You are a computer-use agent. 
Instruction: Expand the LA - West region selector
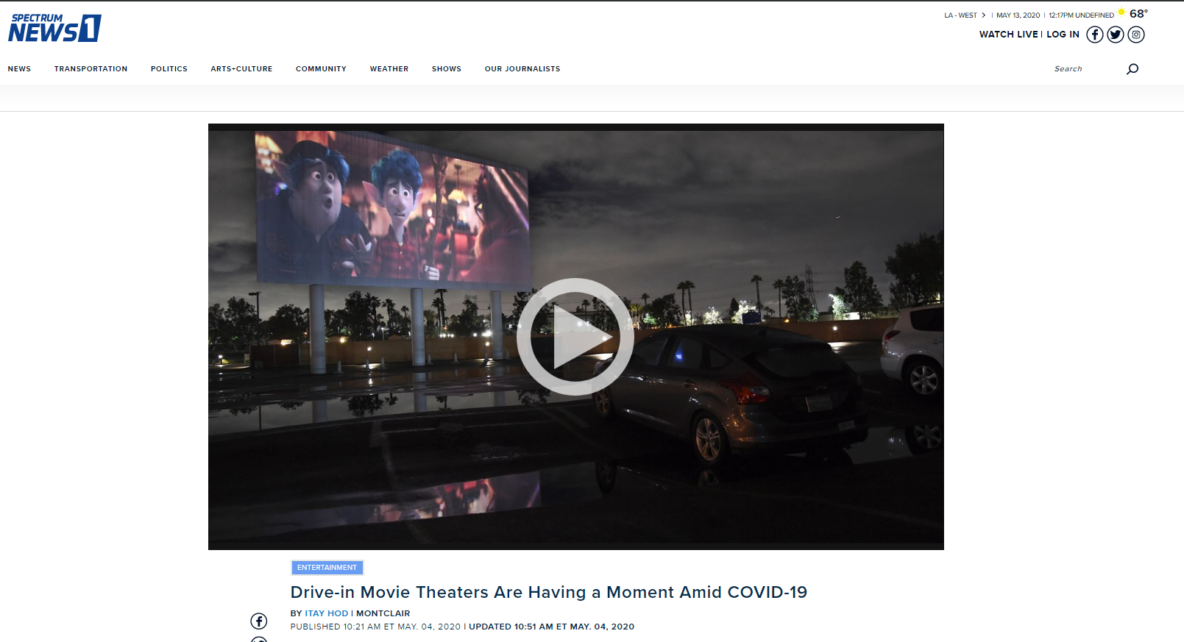coord(964,15)
